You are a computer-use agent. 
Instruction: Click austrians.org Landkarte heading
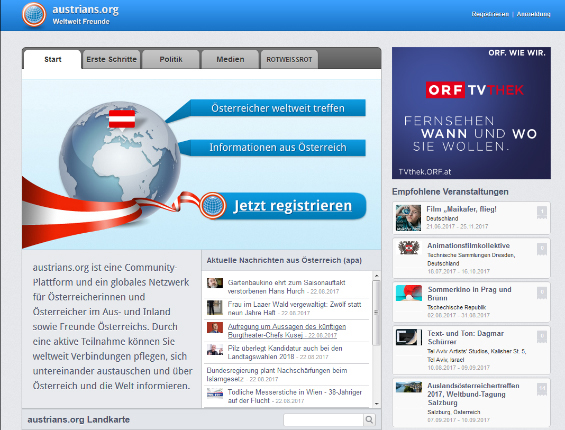click(x=79, y=420)
